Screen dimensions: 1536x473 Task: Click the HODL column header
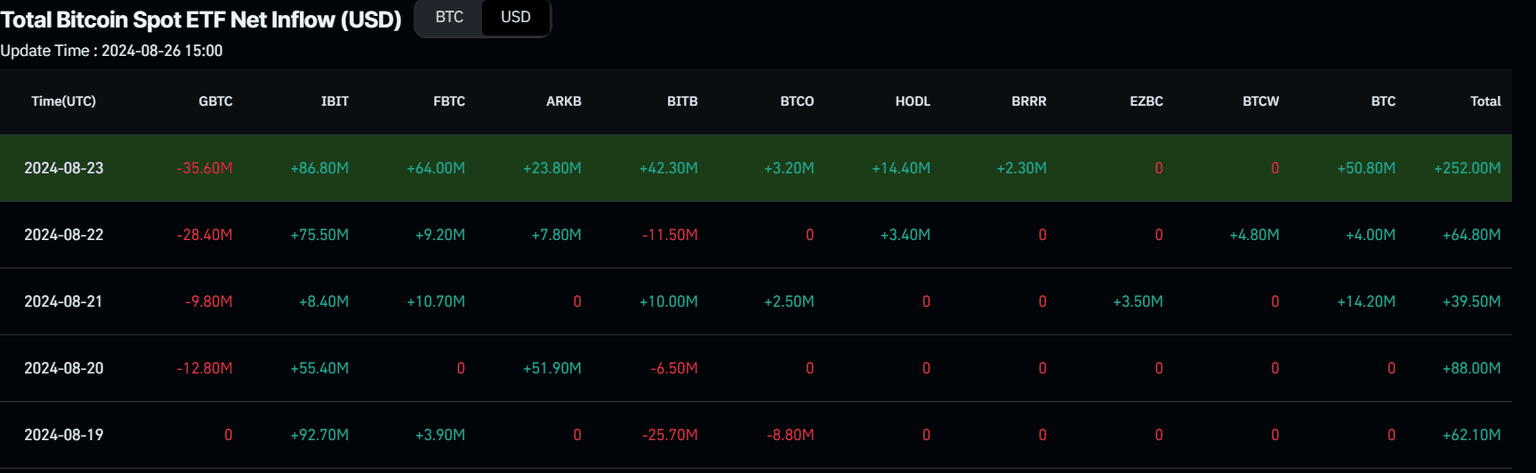pyautogui.click(x=913, y=101)
